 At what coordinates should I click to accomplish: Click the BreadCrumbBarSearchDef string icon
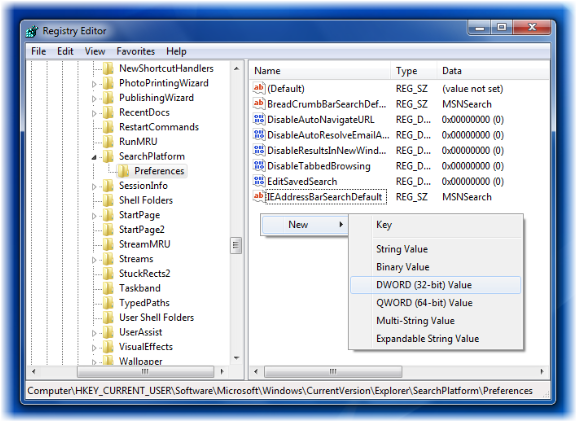click(259, 104)
